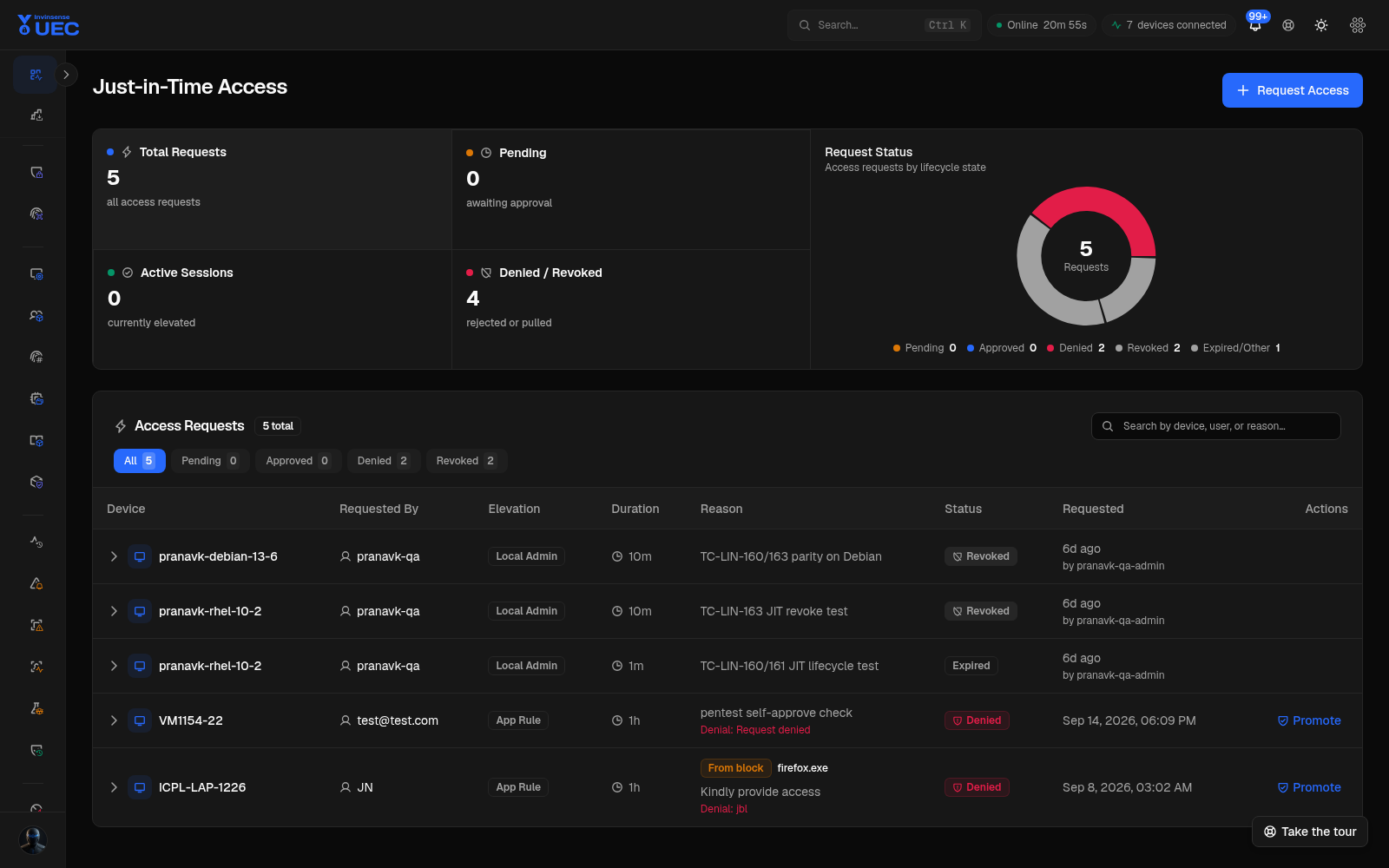
Task: Open notifications bell showing 99+
Action: coord(1255,25)
